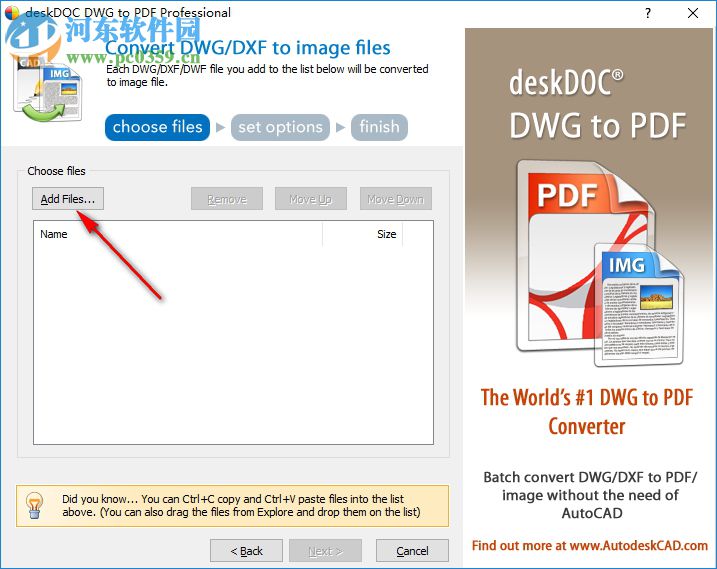Click the Move Up button
Image resolution: width=717 pixels, height=569 pixels.
click(x=310, y=199)
